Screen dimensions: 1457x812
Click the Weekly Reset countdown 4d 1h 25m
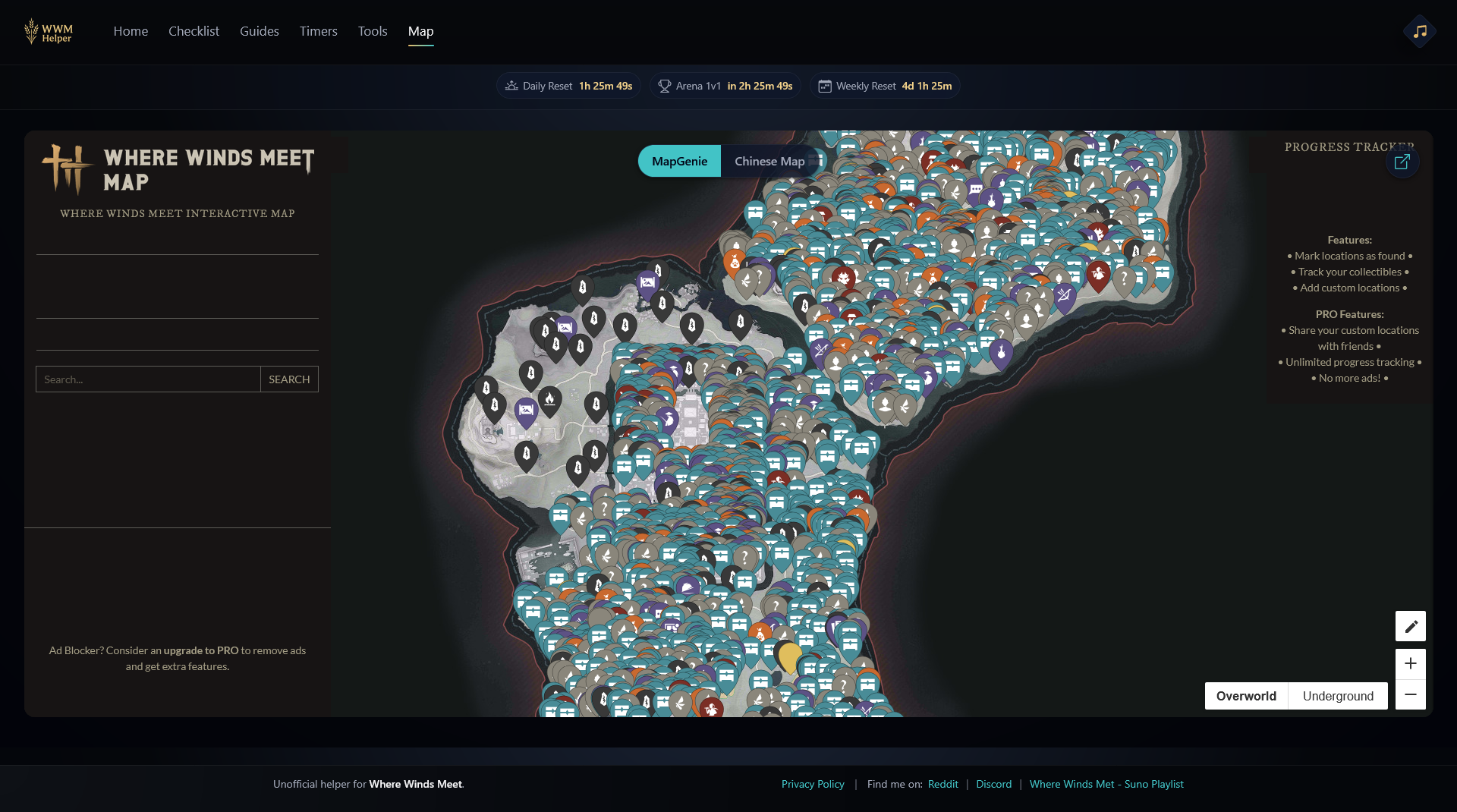click(x=927, y=86)
